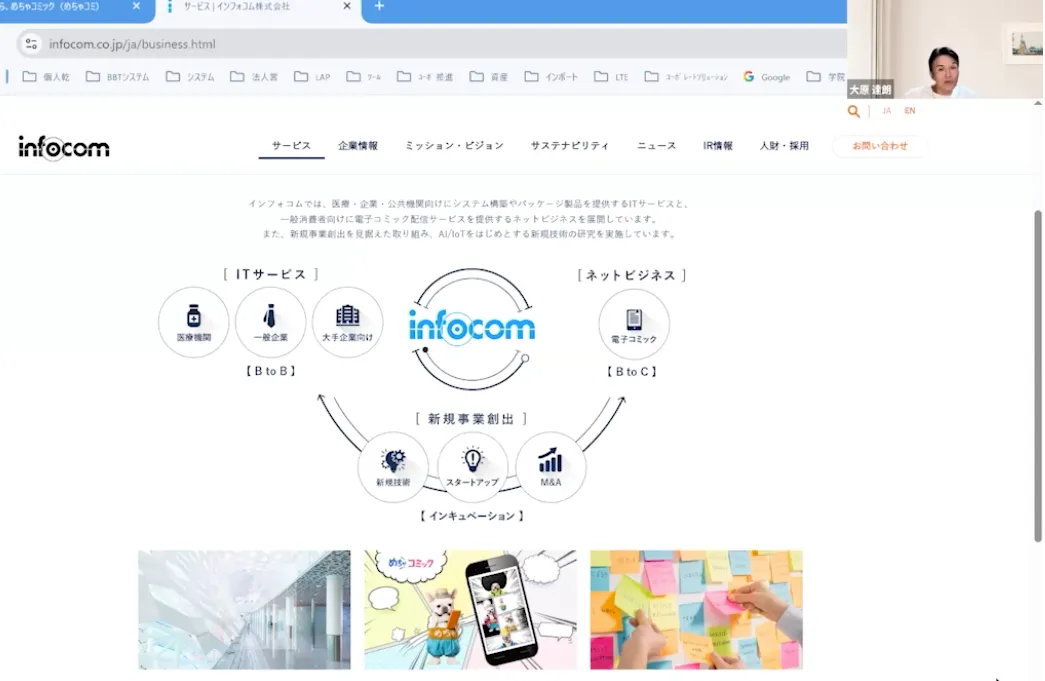Open the 人財・採用 navigation item
The width and height of the screenshot is (1045, 681).
point(784,145)
